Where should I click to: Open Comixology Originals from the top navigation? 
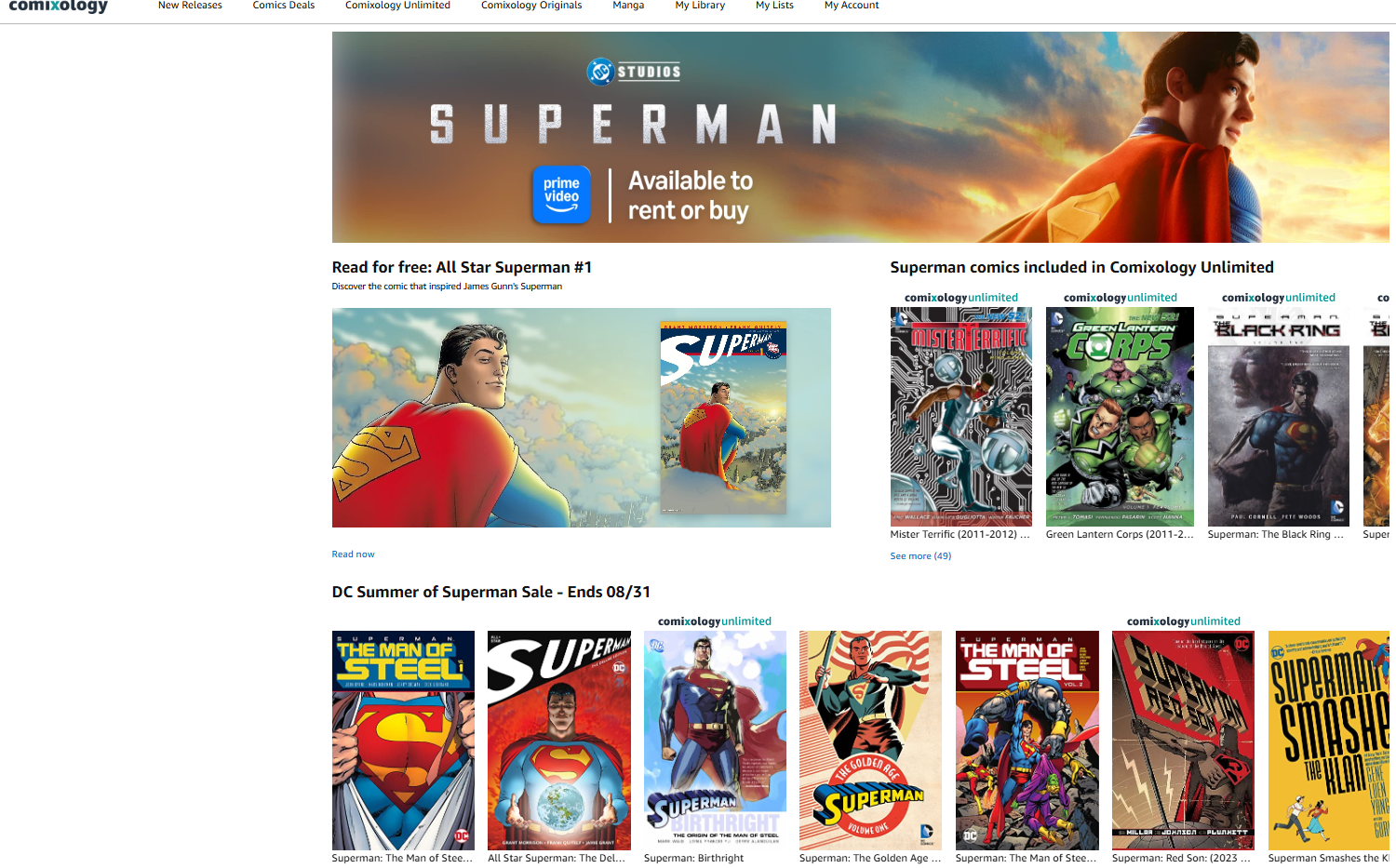click(x=531, y=6)
